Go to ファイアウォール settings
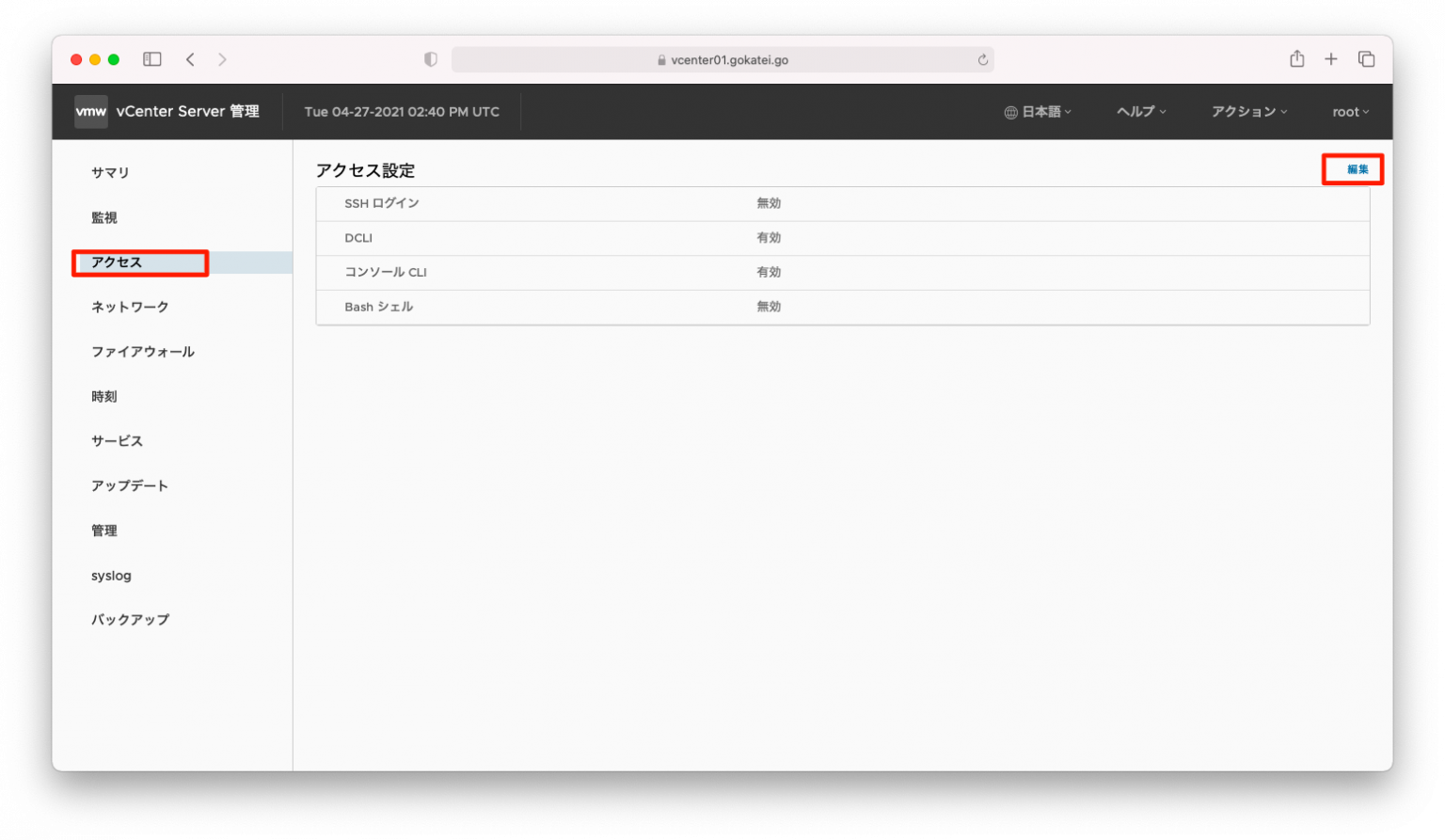 point(143,352)
